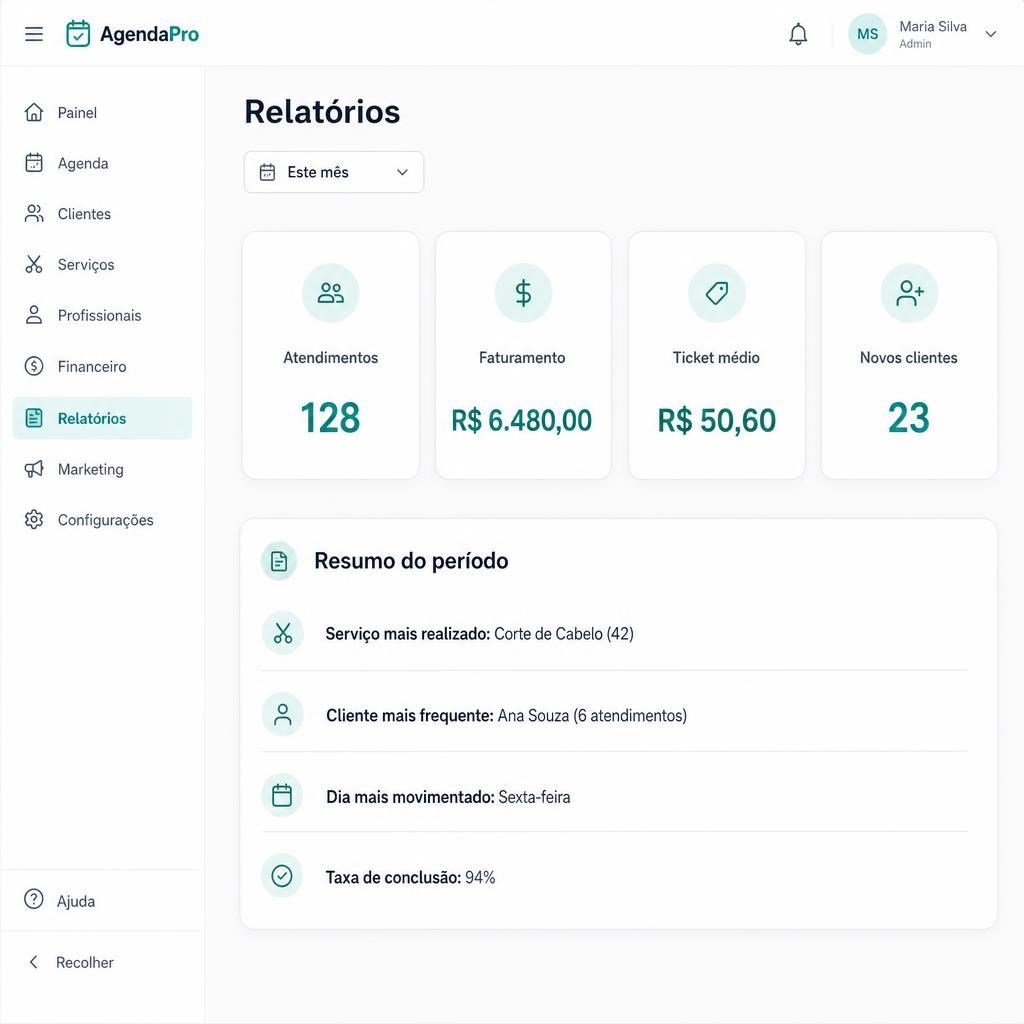
Task: Click the Ajuda question mark icon
Action: (34, 899)
